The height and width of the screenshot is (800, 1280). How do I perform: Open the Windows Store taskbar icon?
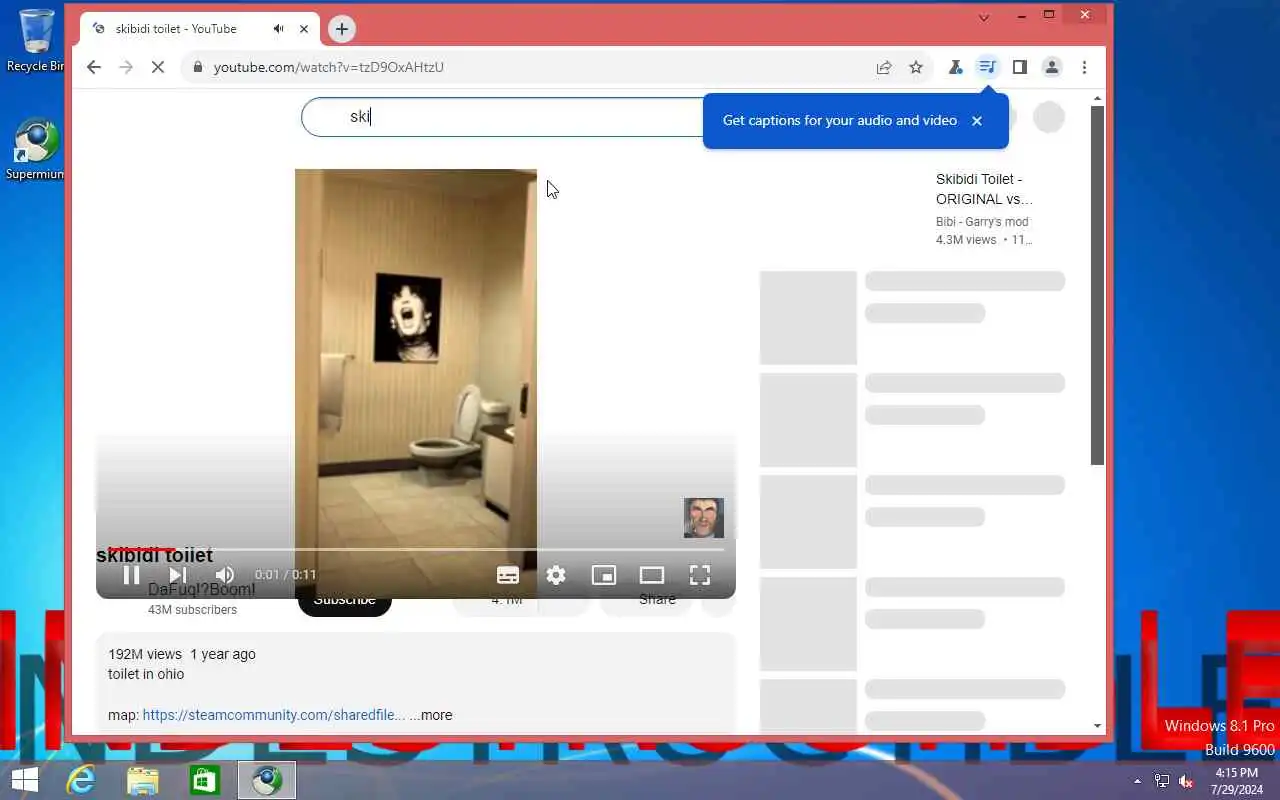pos(205,780)
